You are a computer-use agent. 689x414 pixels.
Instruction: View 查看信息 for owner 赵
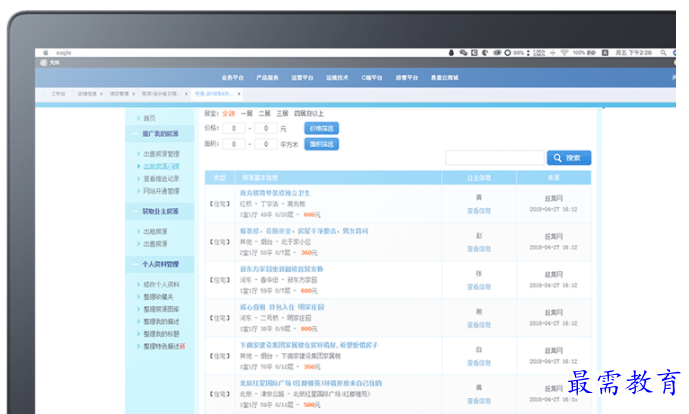click(x=479, y=249)
